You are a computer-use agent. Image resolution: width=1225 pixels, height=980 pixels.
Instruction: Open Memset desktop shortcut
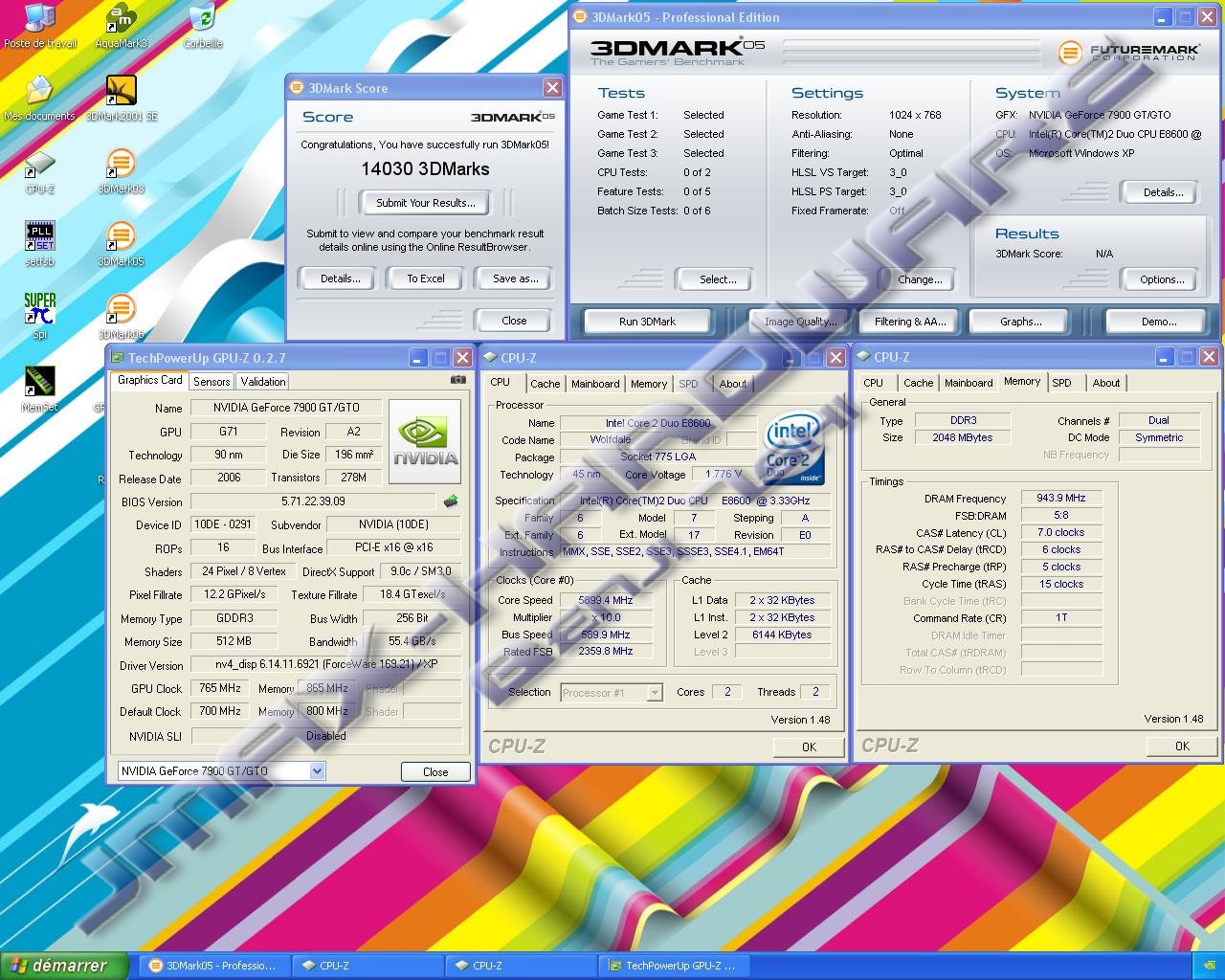click(x=39, y=390)
